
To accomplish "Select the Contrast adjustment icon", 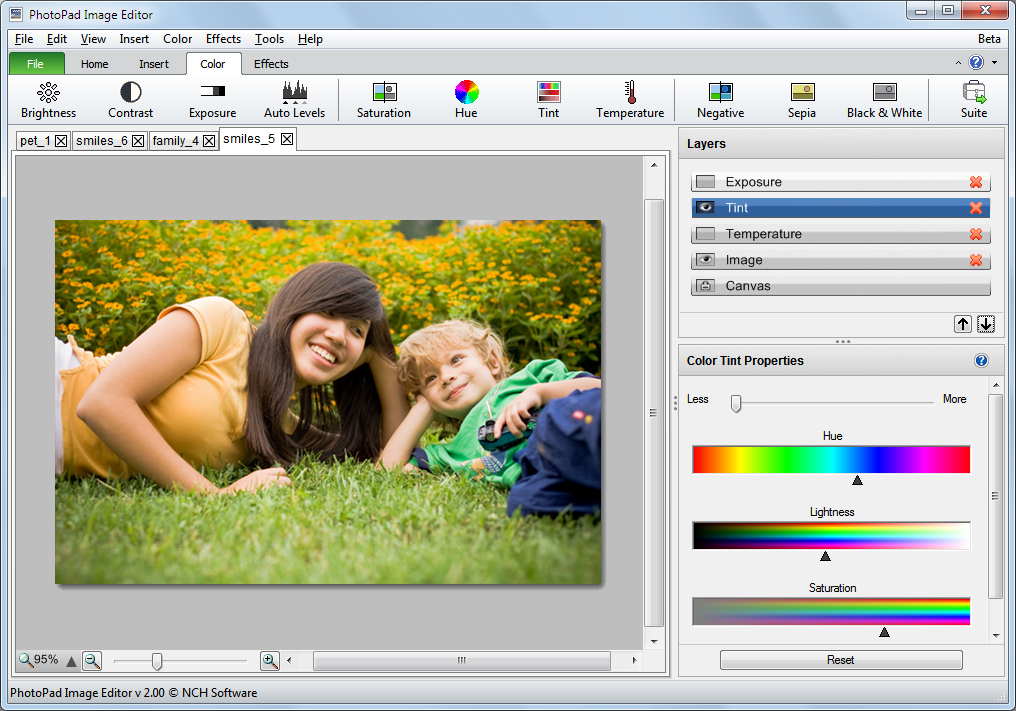I will [x=131, y=93].
